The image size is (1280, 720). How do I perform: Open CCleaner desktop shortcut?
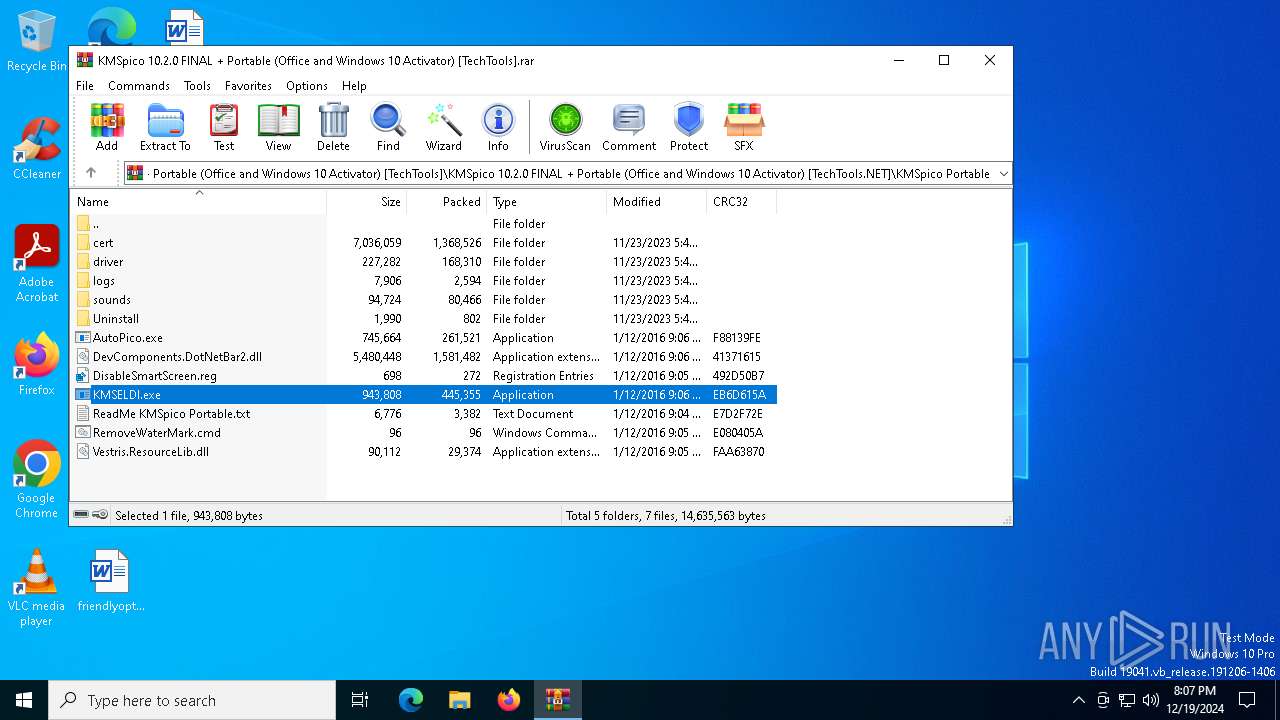(37, 150)
